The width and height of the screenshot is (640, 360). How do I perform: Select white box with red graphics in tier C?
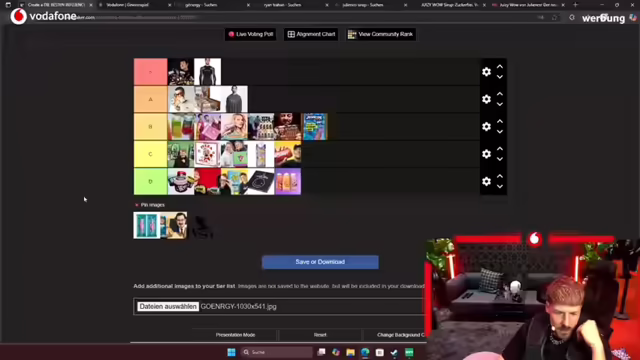[x=208, y=154]
